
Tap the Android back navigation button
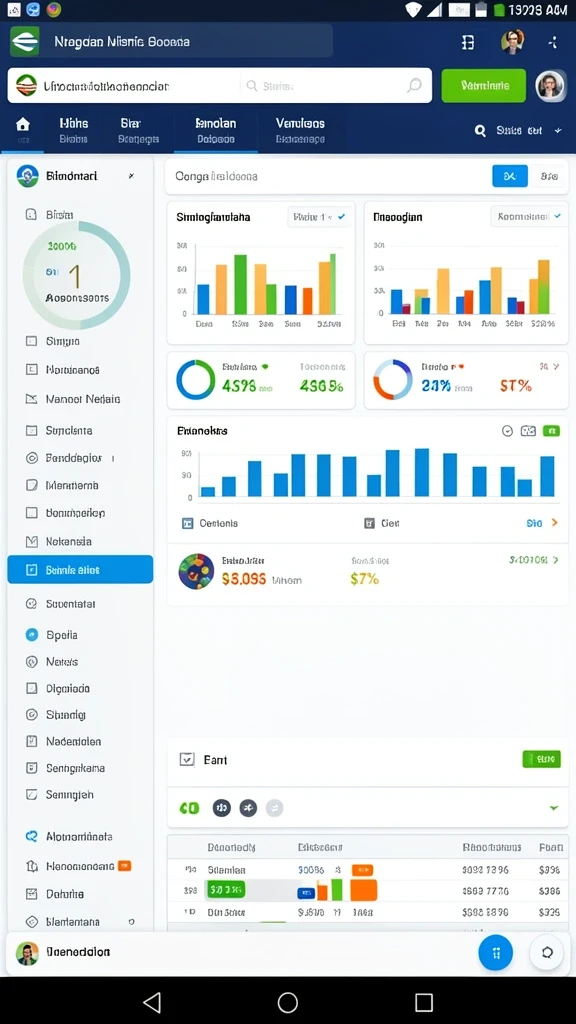(x=152, y=1002)
